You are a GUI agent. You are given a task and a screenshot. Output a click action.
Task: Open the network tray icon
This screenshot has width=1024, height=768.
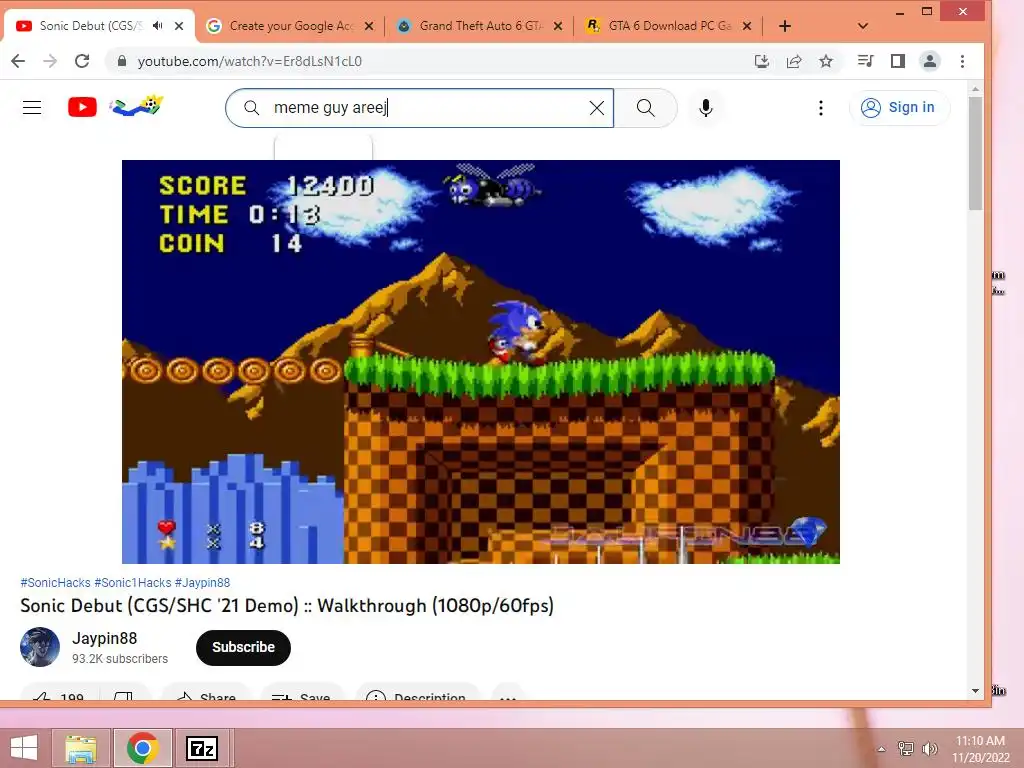coord(906,749)
